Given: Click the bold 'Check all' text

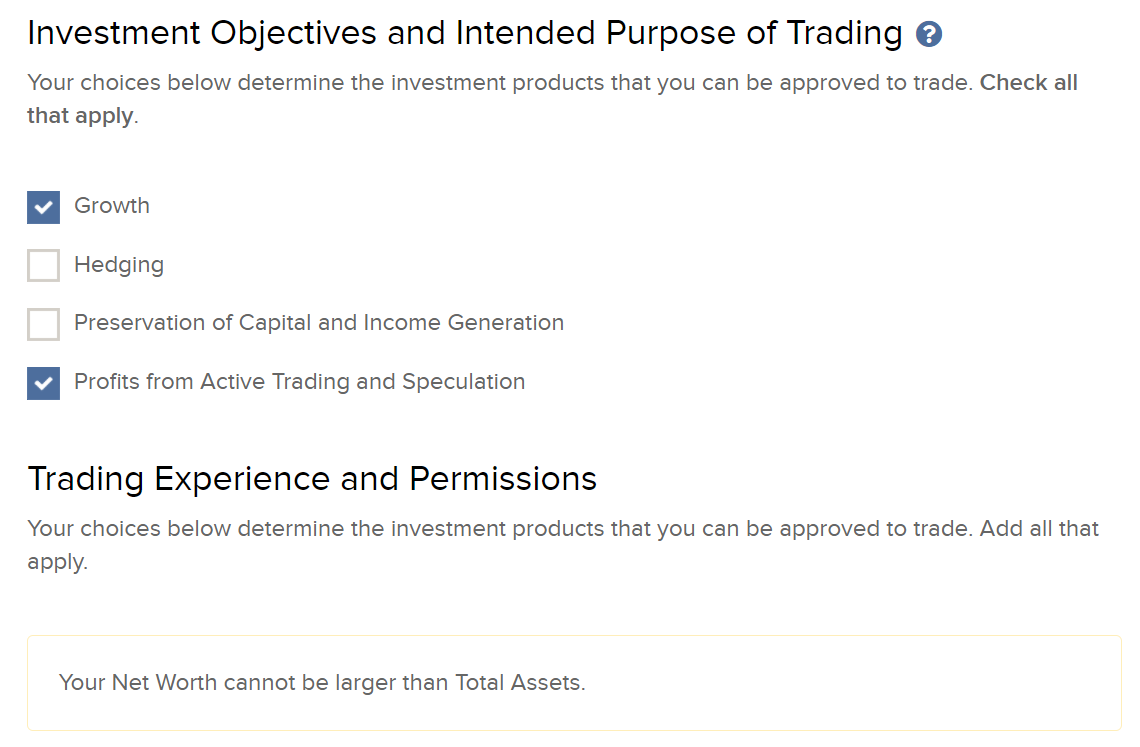Looking at the screenshot, I should click(1029, 83).
